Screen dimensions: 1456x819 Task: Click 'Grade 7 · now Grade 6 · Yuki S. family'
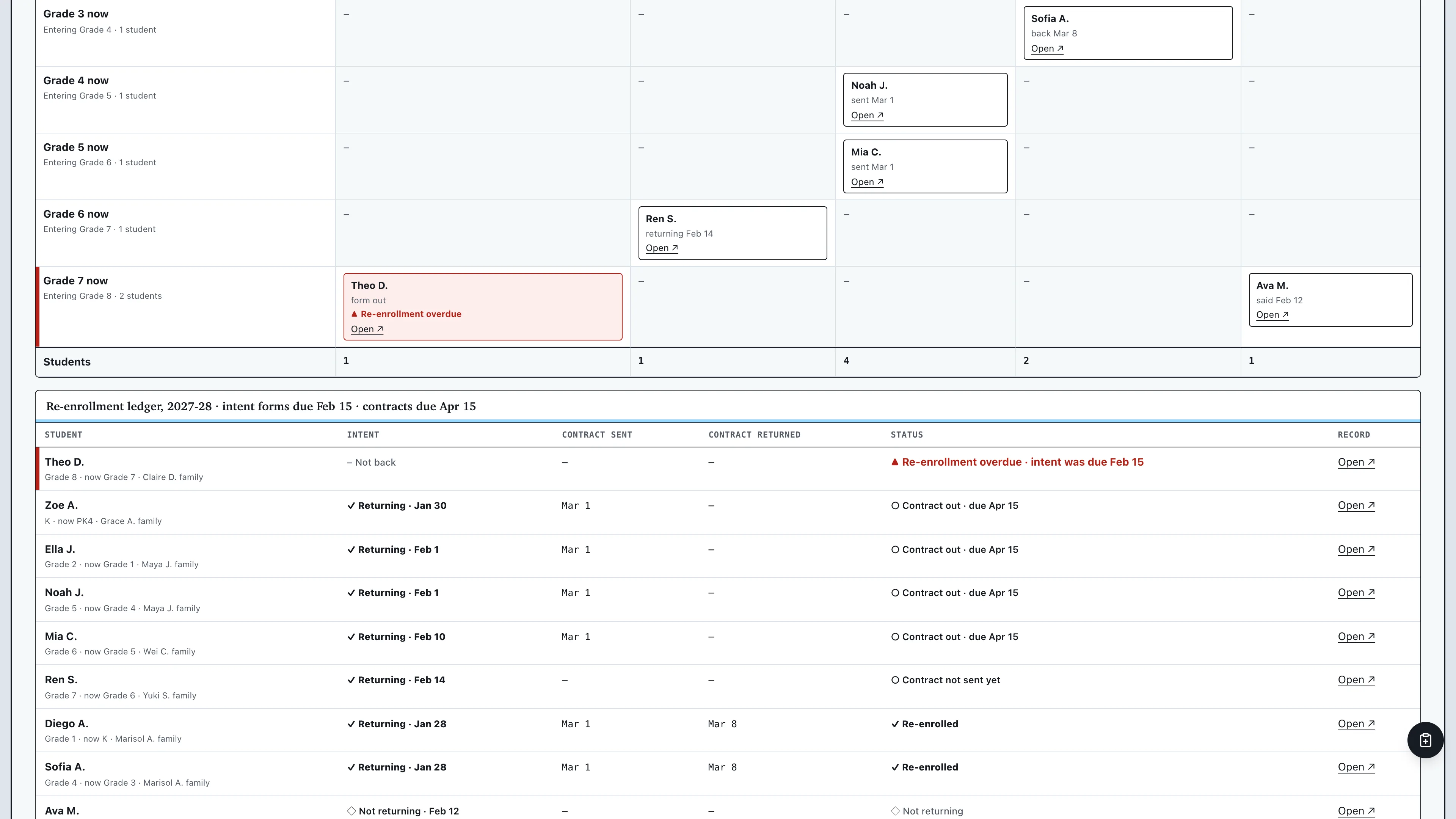(x=121, y=696)
